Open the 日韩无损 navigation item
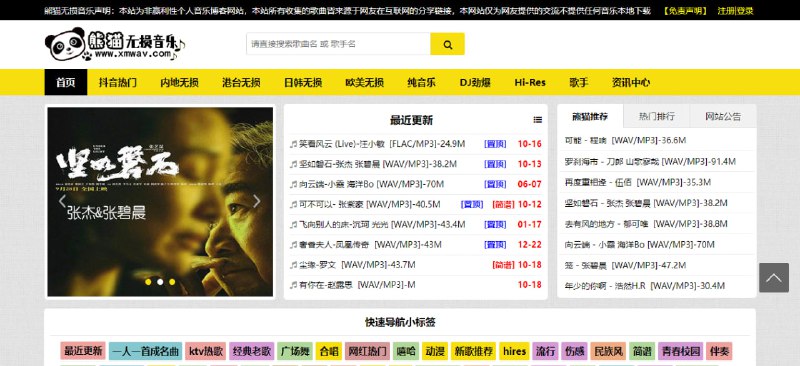This screenshot has width=800, height=366. coord(303,82)
